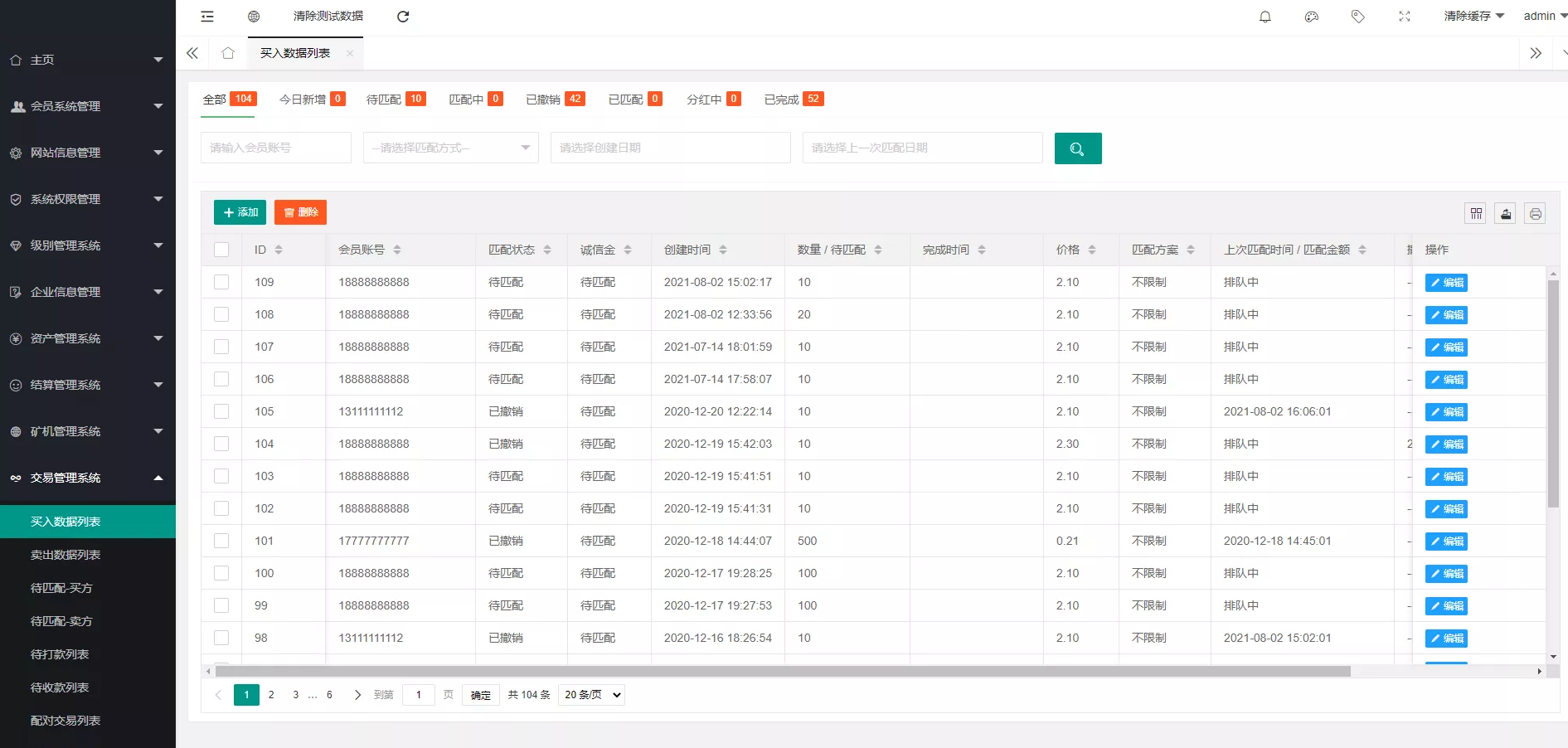Image resolution: width=1568 pixels, height=748 pixels.
Task: Close the 买入数据列表 tab
Action: 350,53
